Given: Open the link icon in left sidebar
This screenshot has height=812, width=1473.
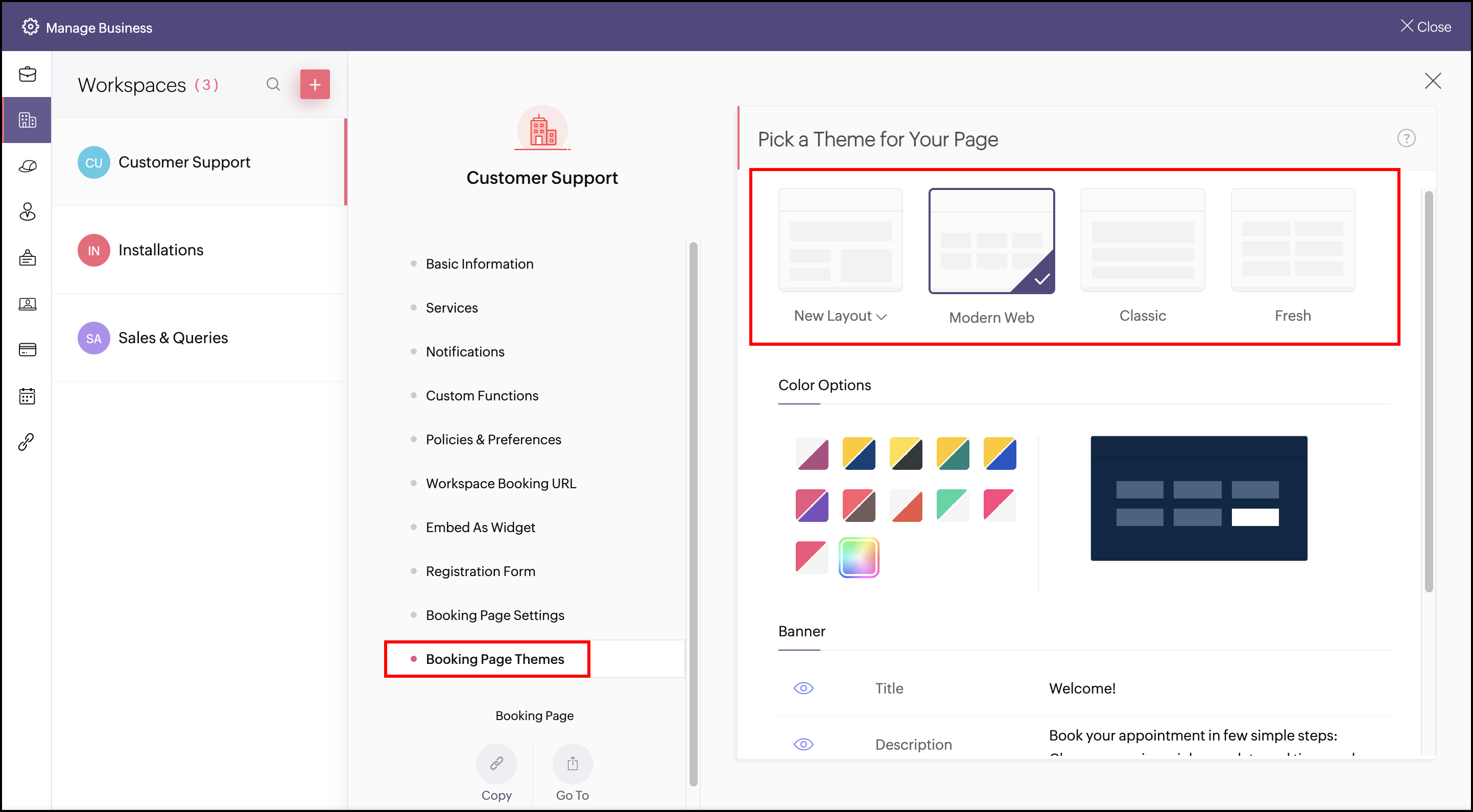Looking at the screenshot, I should click(27, 441).
